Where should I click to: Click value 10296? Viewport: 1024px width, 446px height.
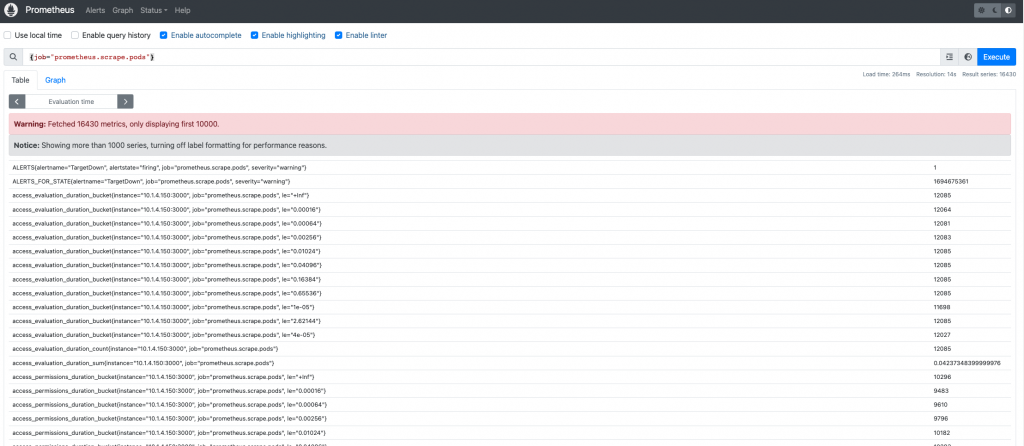coord(942,376)
